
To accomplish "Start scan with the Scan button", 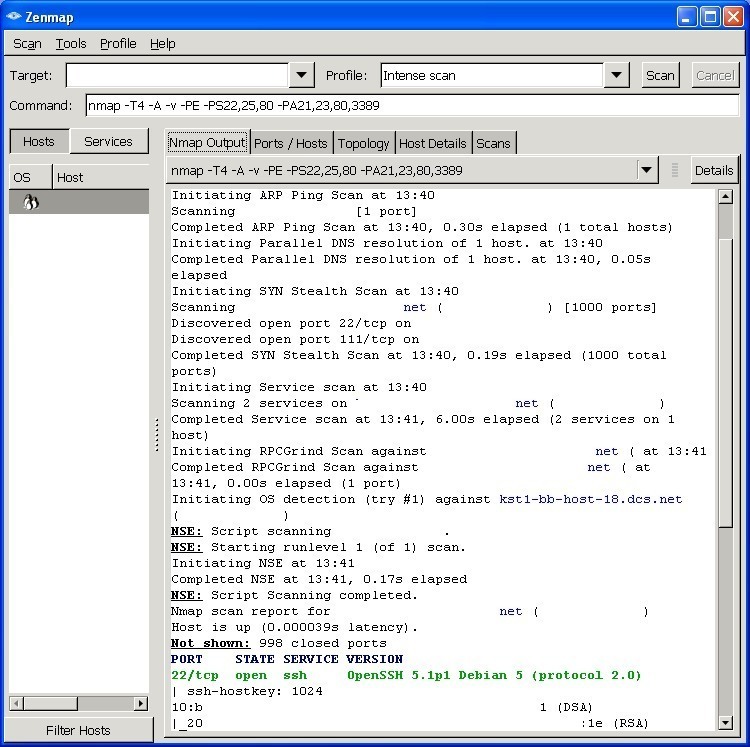I will coord(660,75).
